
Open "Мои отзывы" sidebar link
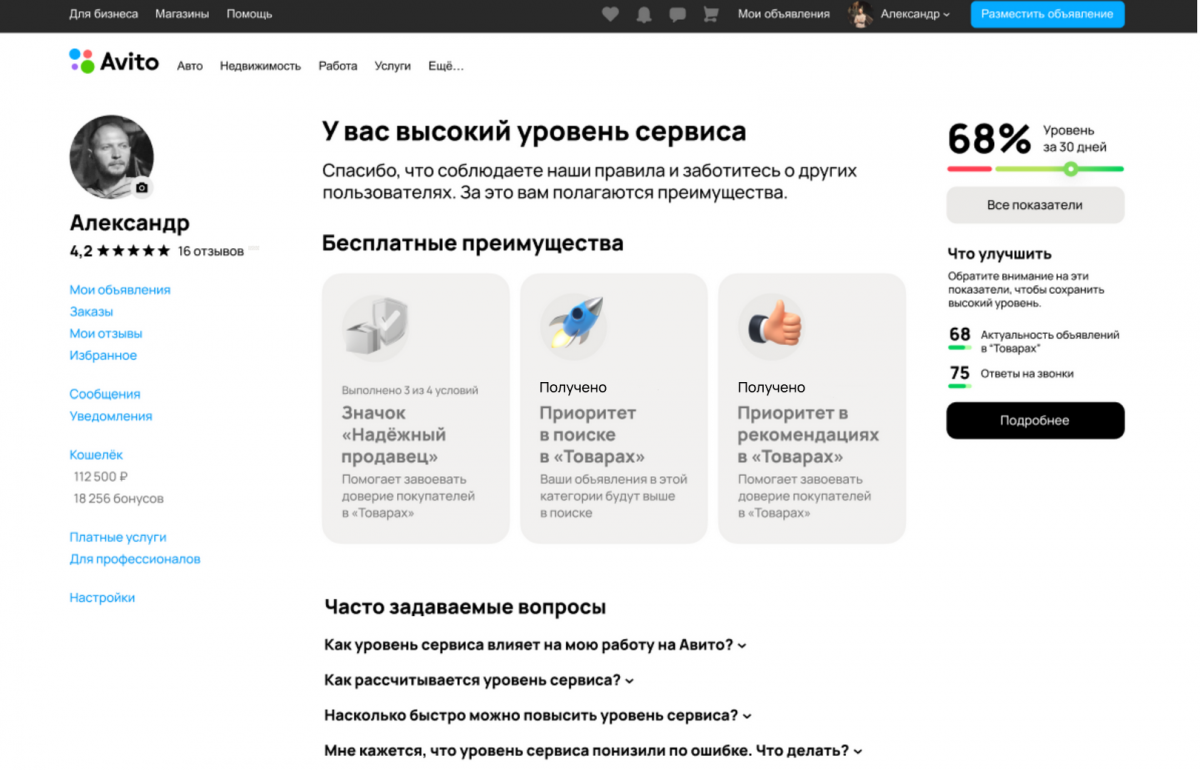pos(106,333)
